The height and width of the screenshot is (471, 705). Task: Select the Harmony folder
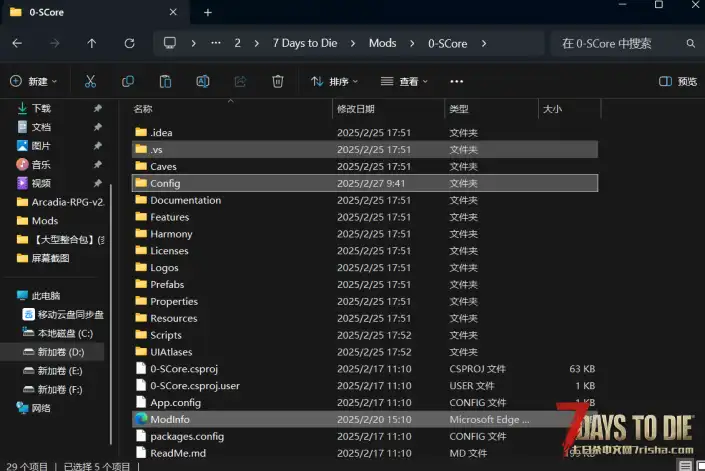tap(365, 234)
